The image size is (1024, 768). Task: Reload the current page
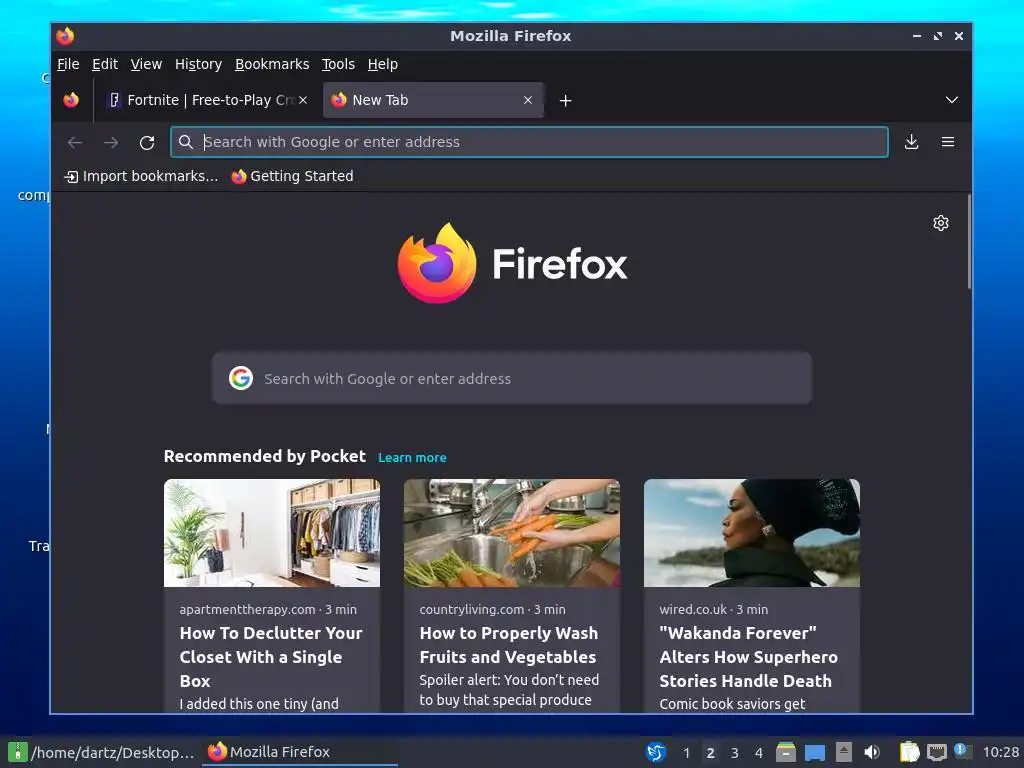(x=147, y=142)
